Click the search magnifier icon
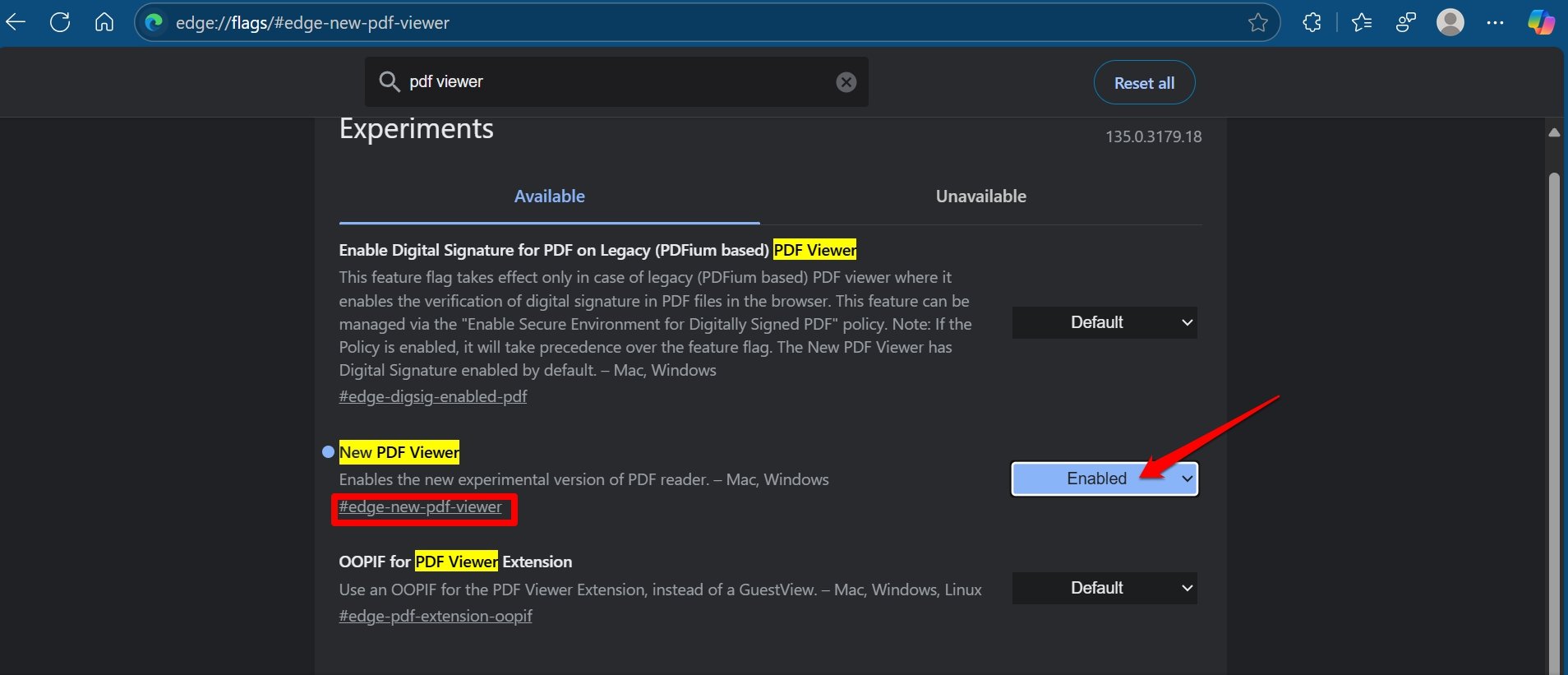This screenshot has width=1568, height=675. coord(389,81)
